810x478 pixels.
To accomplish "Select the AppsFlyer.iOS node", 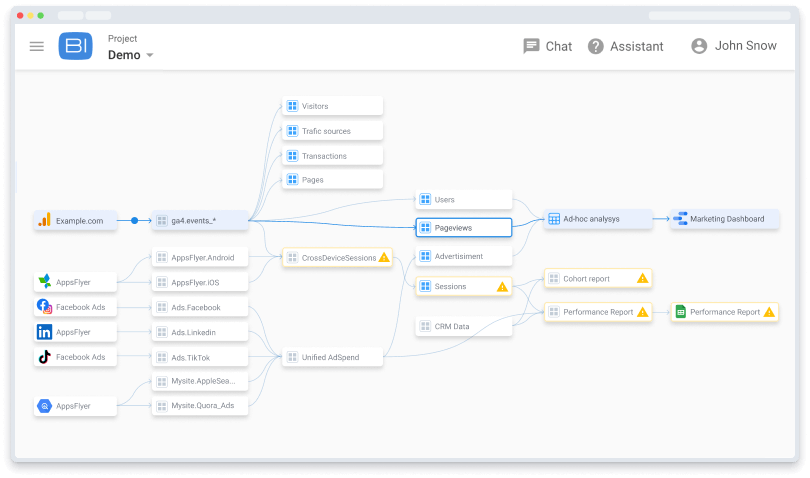I will pyautogui.click(x=200, y=282).
